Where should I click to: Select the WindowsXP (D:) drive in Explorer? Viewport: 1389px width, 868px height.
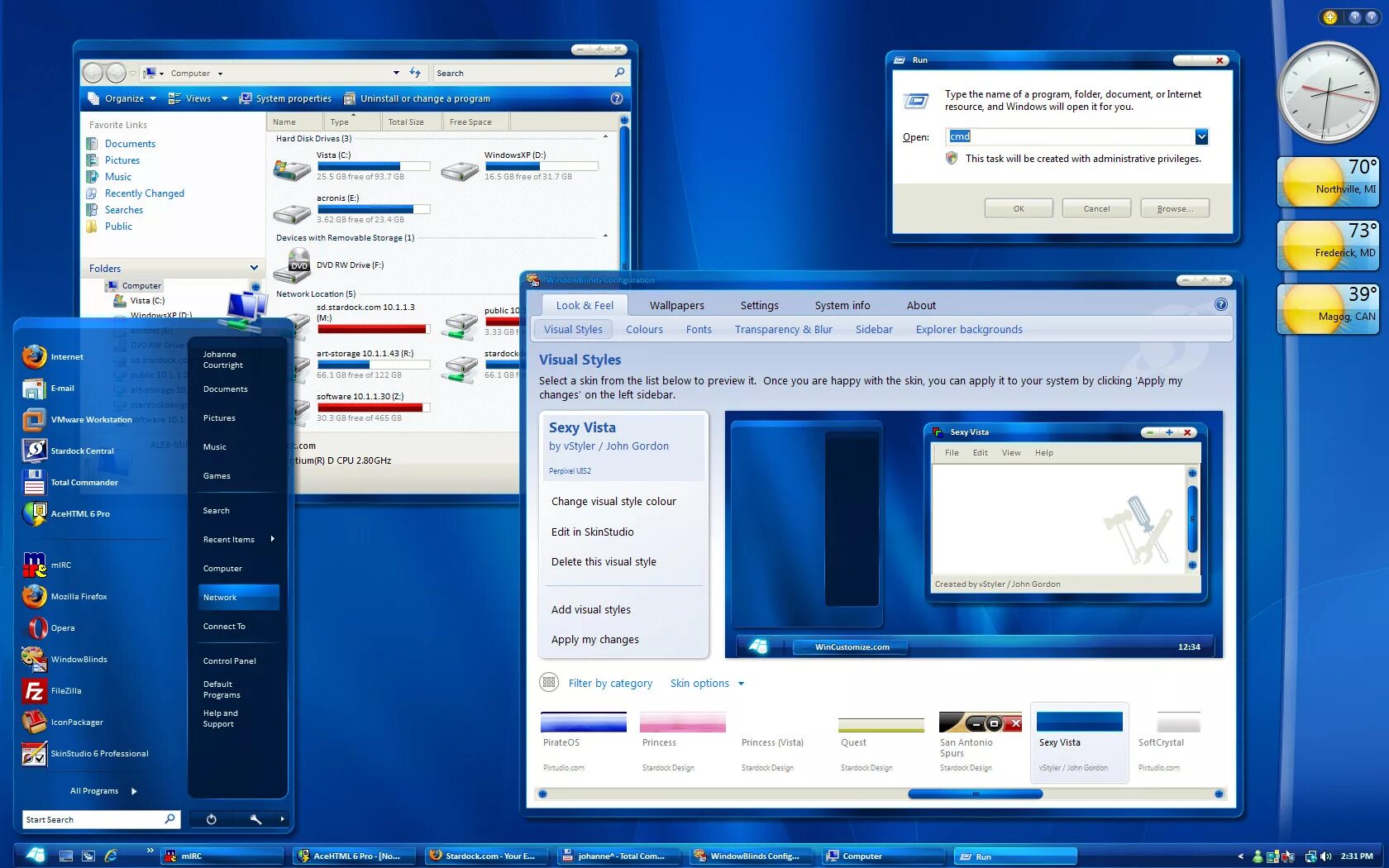[x=460, y=169]
